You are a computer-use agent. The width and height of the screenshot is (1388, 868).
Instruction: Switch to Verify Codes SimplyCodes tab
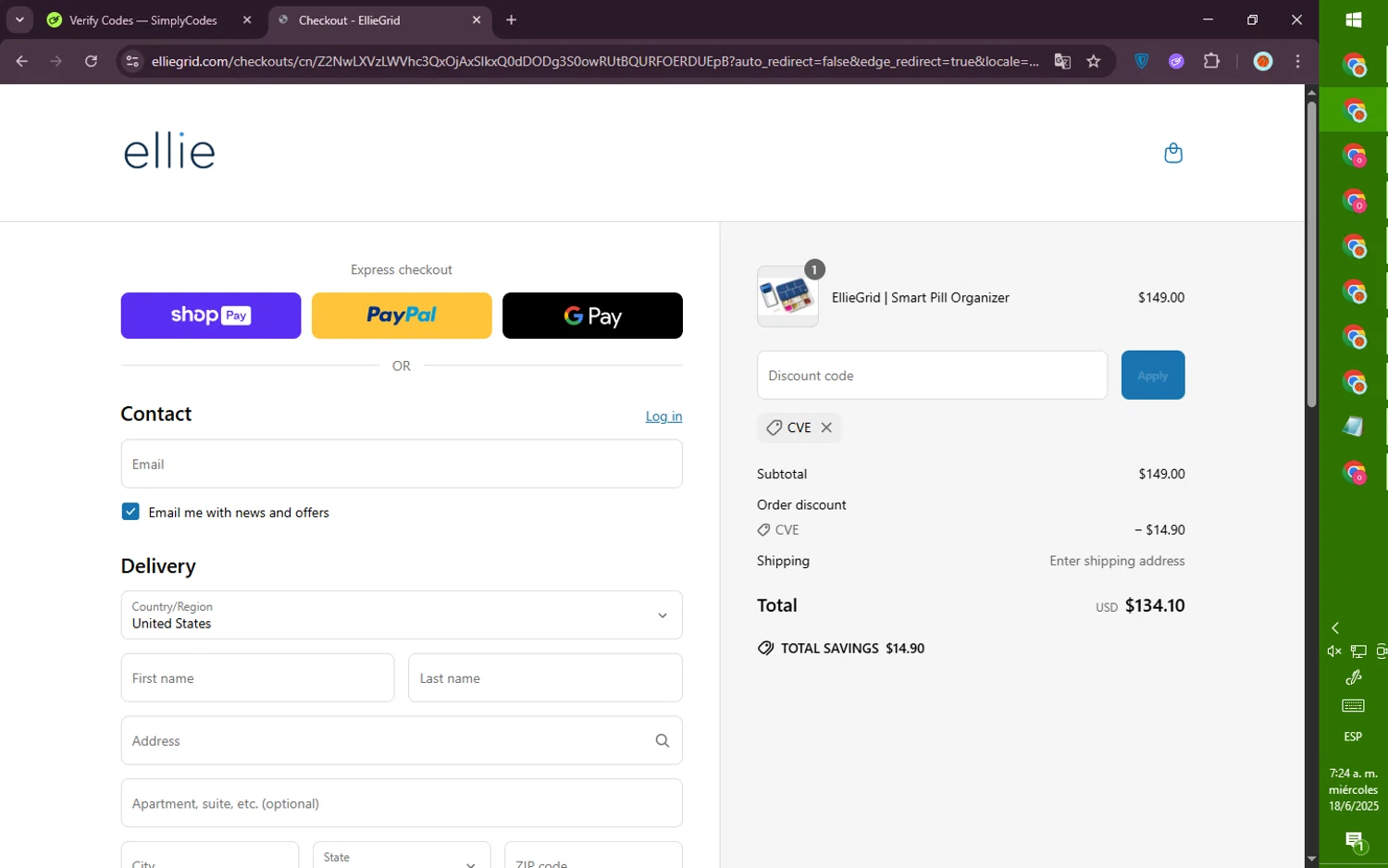click(x=143, y=20)
